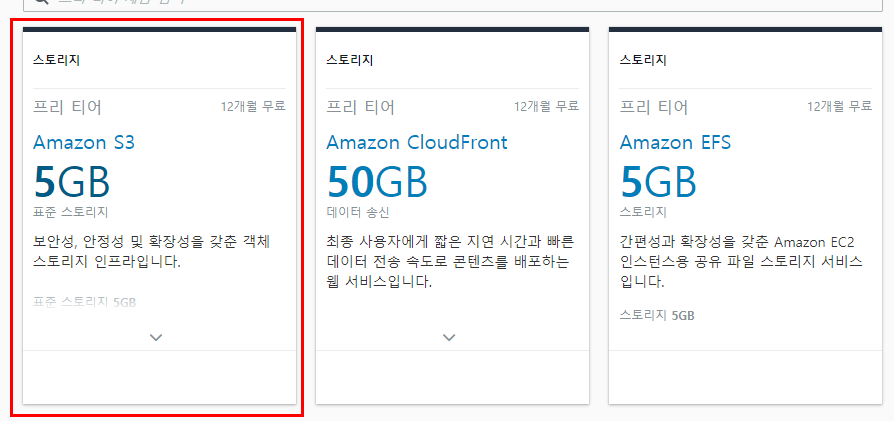Click the large 5GB figure under Amazon EFS
The width and height of the screenshot is (894, 421).
[x=658, y=181]
